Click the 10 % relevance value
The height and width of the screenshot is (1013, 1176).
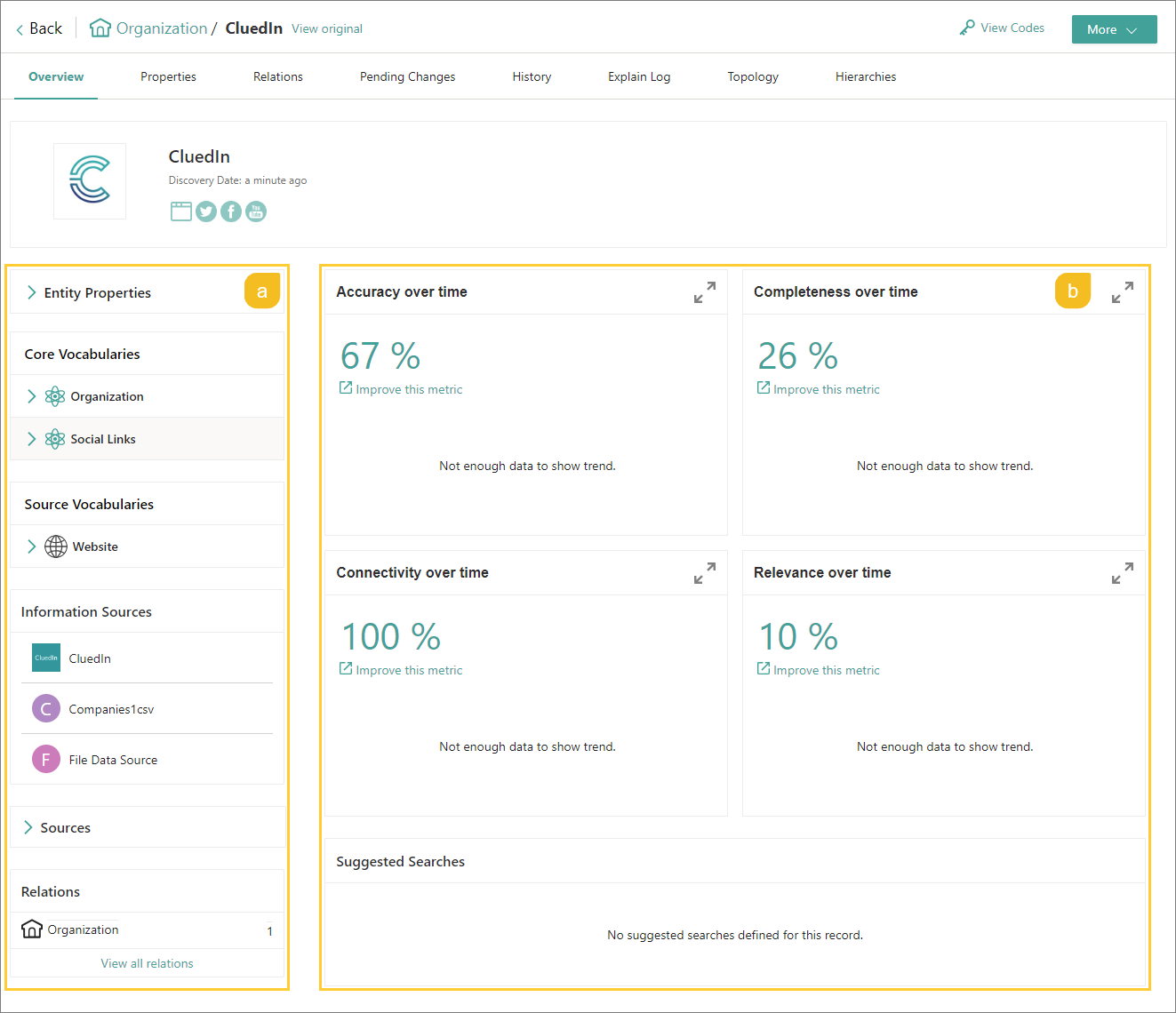(x=798, y=637)
